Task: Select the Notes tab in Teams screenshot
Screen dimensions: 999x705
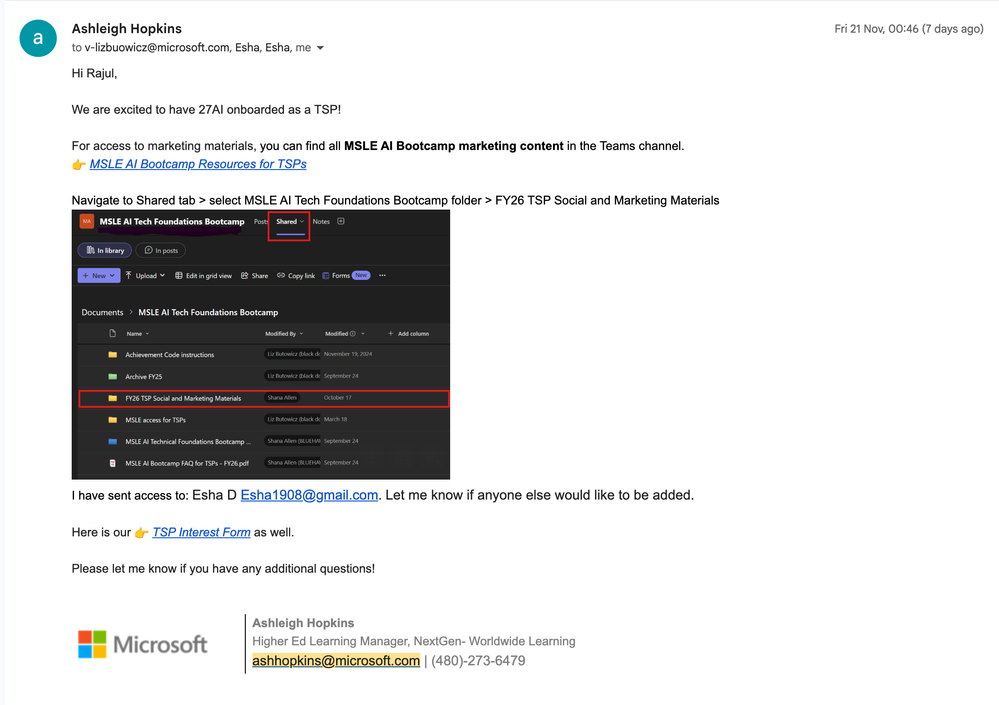Action: coord(321,222)
